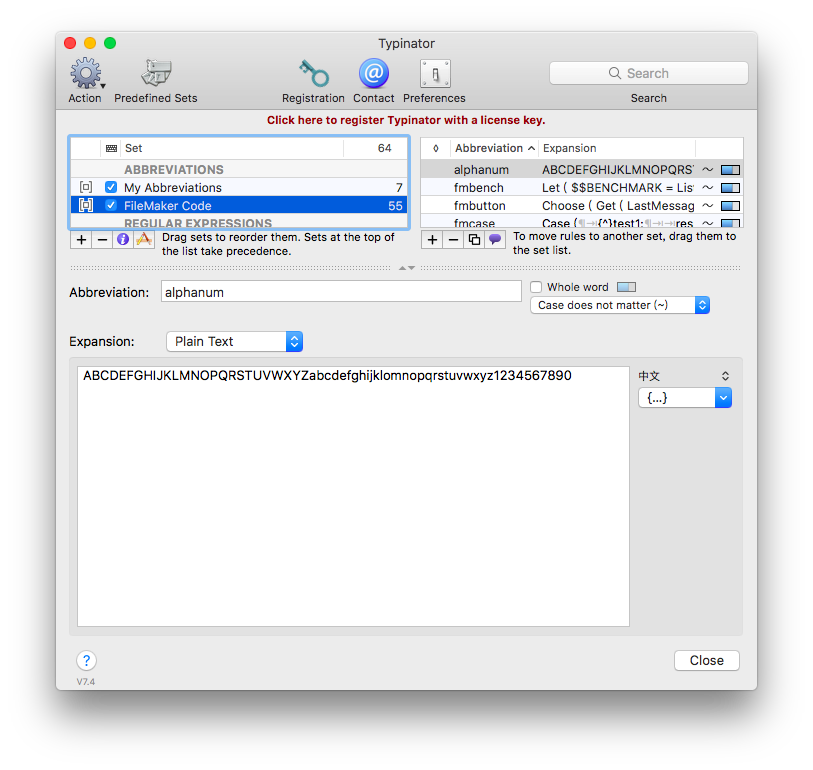
Task: Open help with the question mark button
Action: click(87, 661)
